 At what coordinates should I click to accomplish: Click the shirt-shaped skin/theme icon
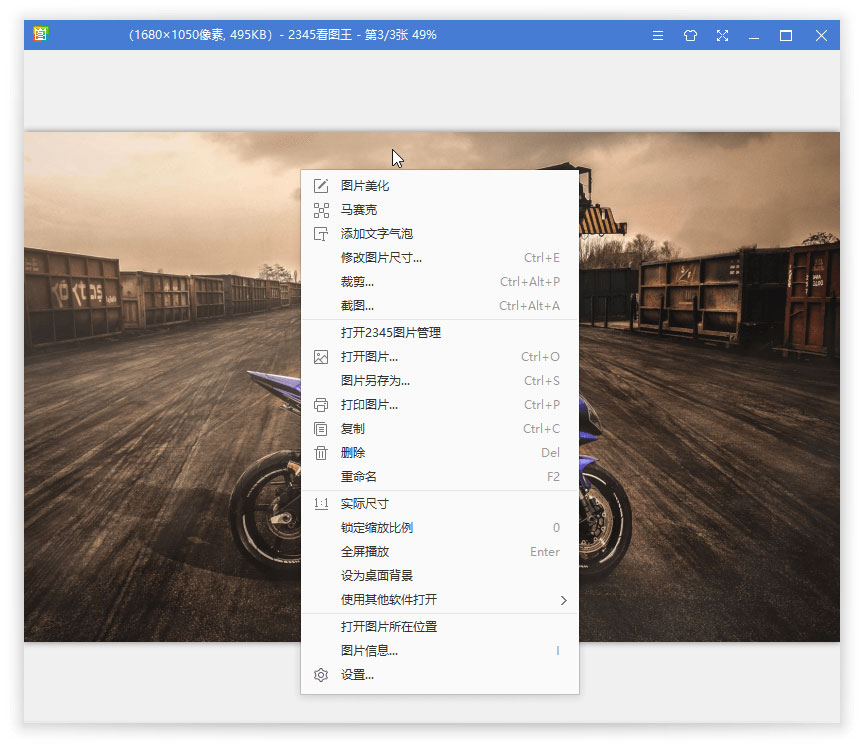click(x=690, y=35)
